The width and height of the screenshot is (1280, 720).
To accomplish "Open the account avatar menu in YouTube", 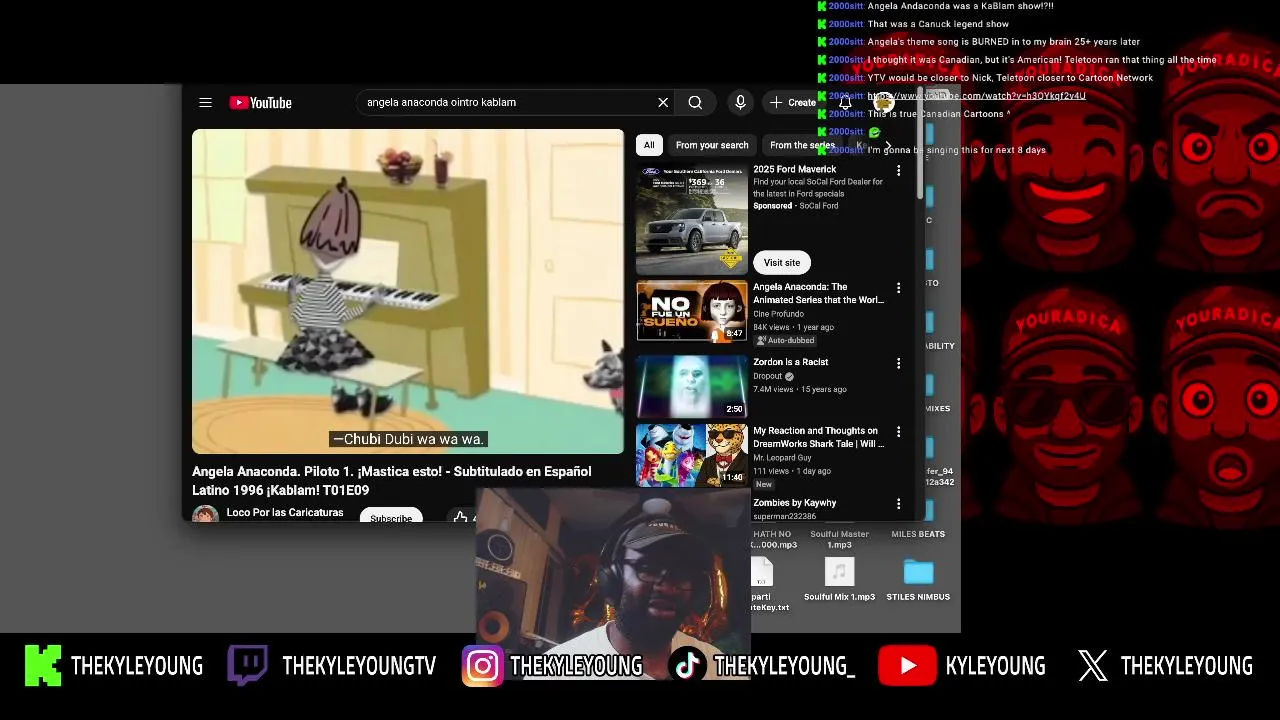I will click(883, 102).
